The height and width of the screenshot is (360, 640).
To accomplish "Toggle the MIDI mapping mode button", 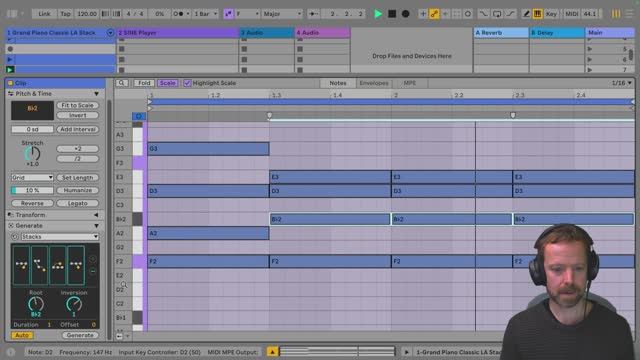I will click(571, 14).
